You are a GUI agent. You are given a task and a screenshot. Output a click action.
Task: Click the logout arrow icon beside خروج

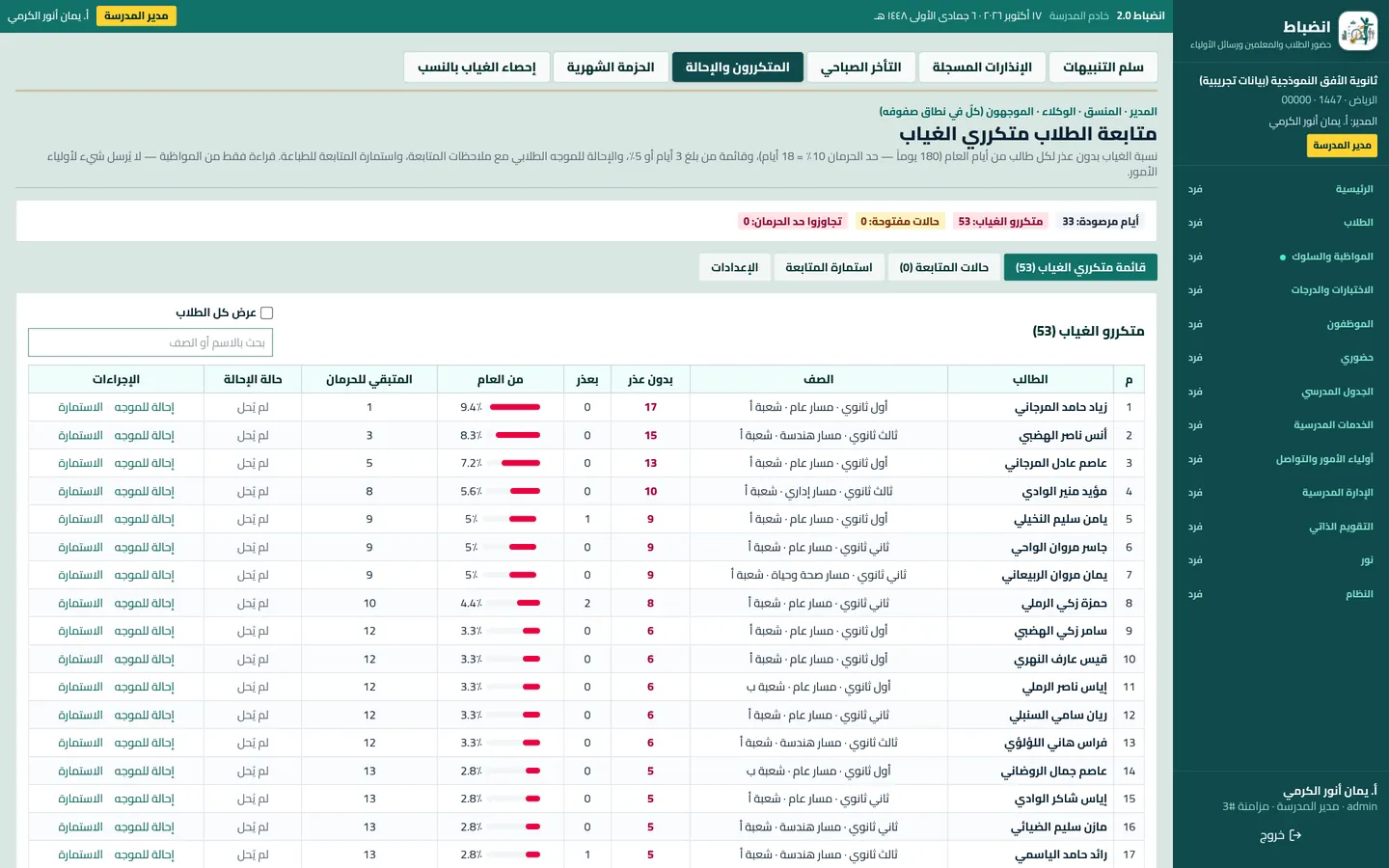tap(1295, 835)
